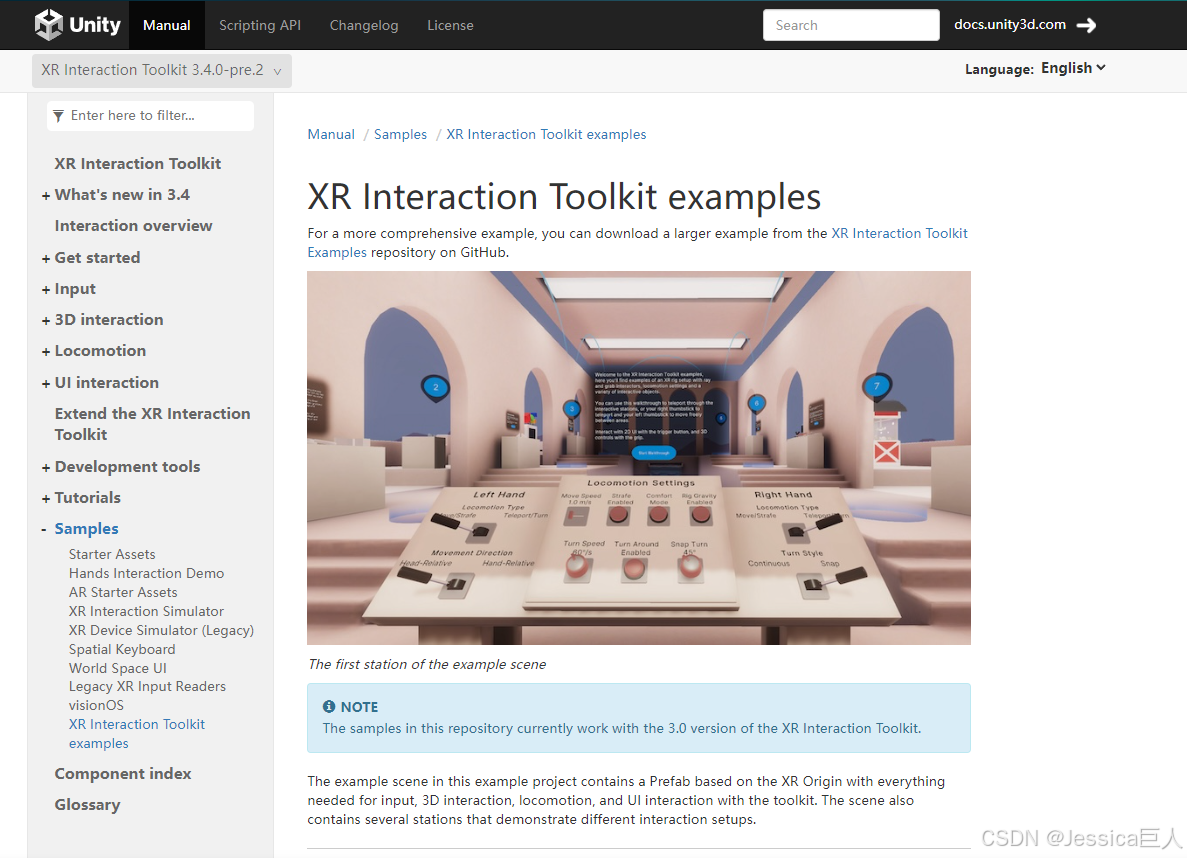
Task: Focus the Search field
Action: coord(851,25)
